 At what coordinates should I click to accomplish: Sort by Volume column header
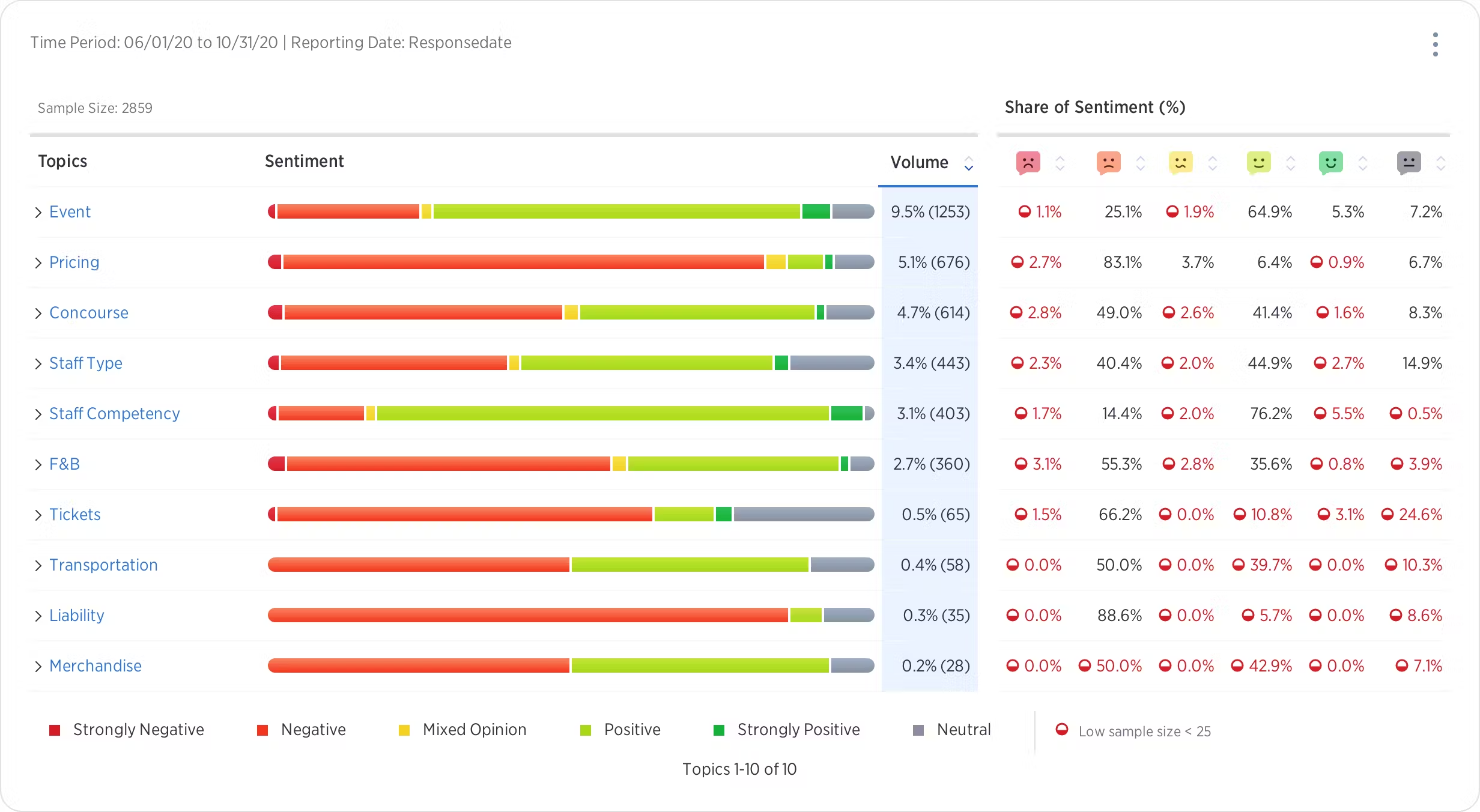pyautogui.click(x=919, y=162)
